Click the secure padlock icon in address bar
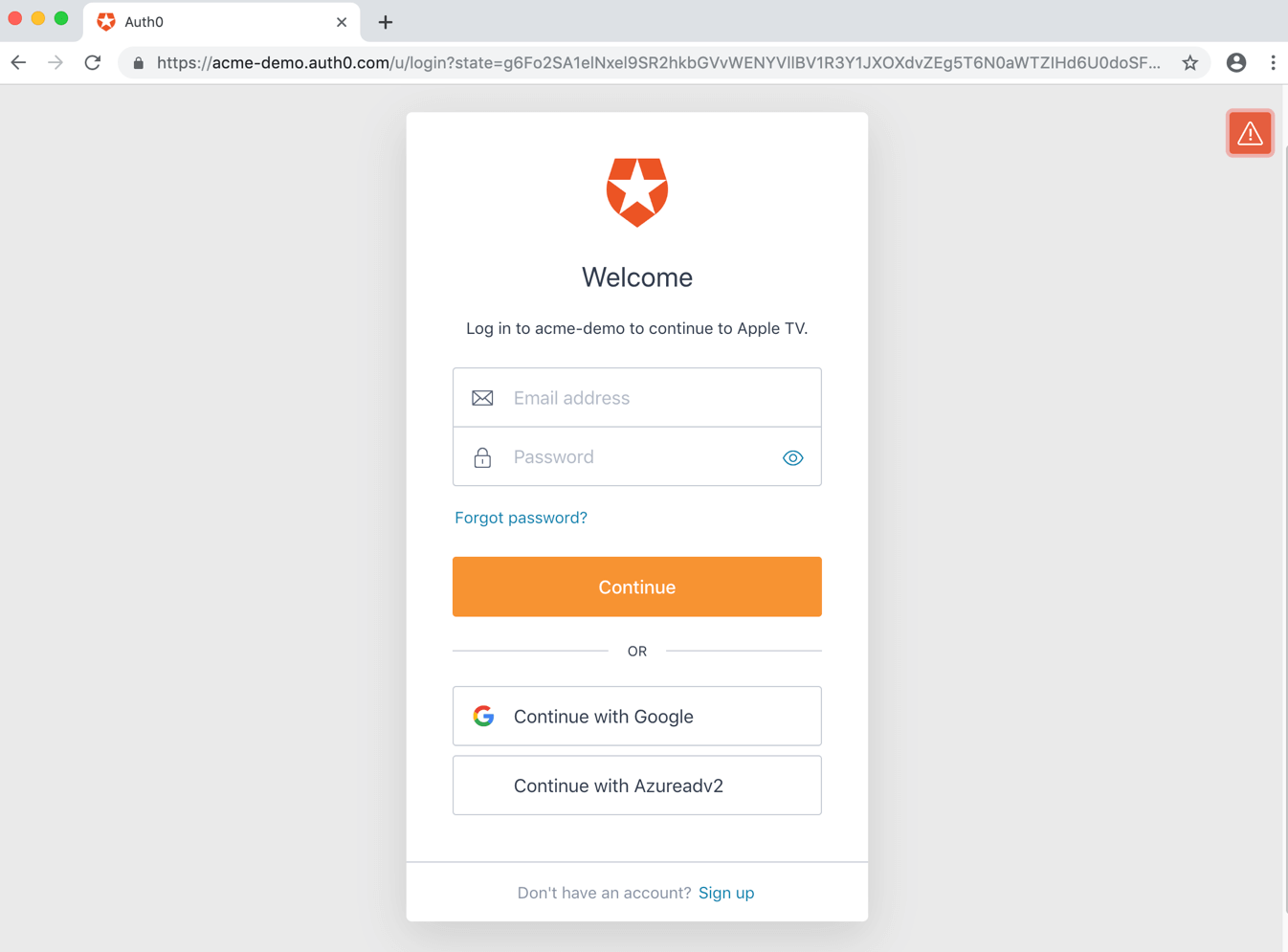The height and width of the screenshot is (952, 1288). click(x=138, y=62)
